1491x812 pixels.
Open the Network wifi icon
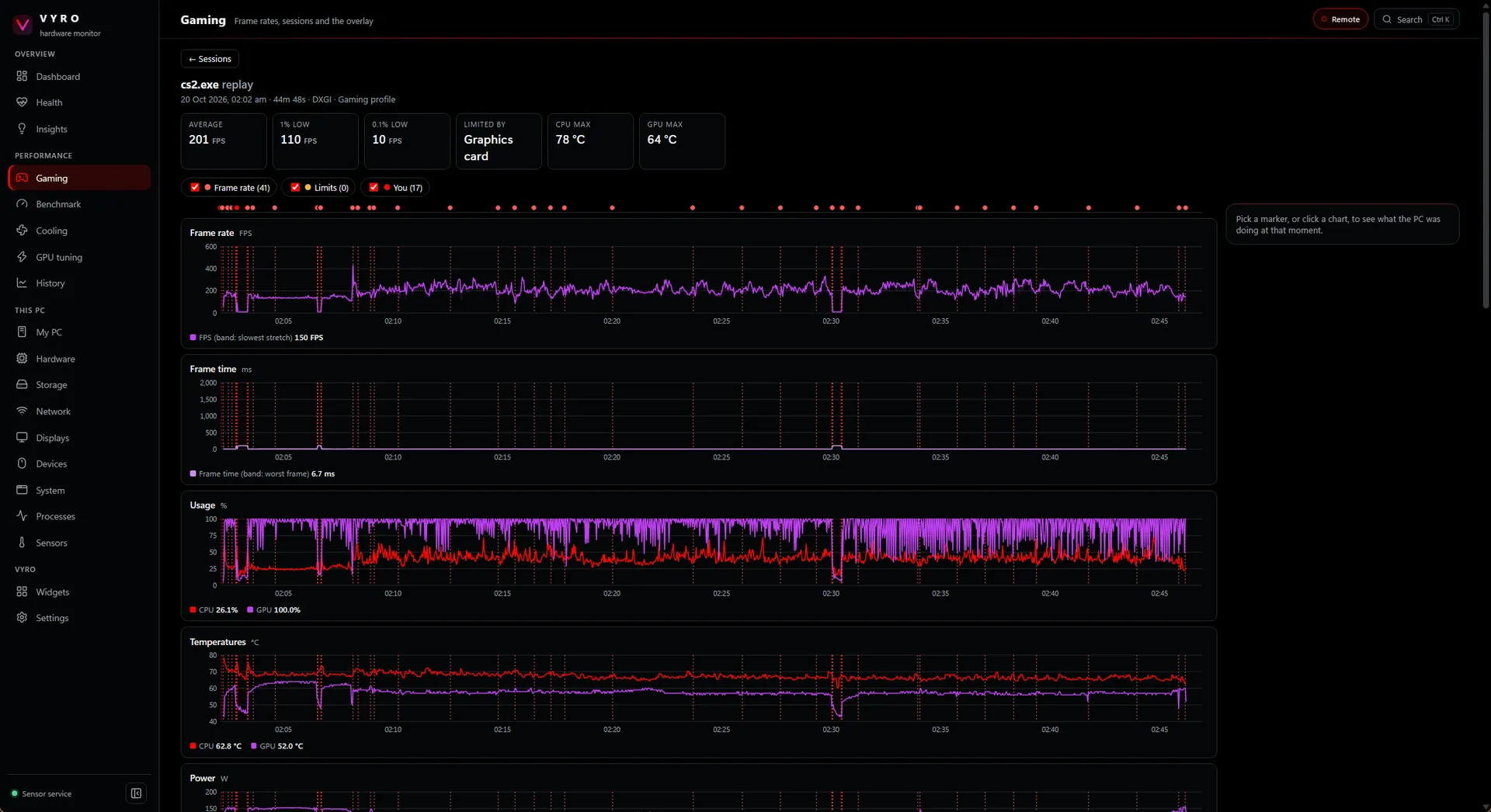tap(22, 411)
